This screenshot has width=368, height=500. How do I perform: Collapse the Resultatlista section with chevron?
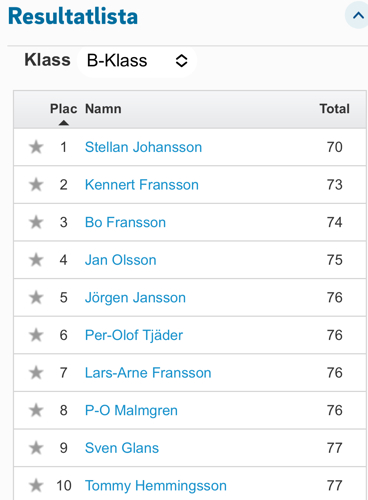tap(358, 15)
